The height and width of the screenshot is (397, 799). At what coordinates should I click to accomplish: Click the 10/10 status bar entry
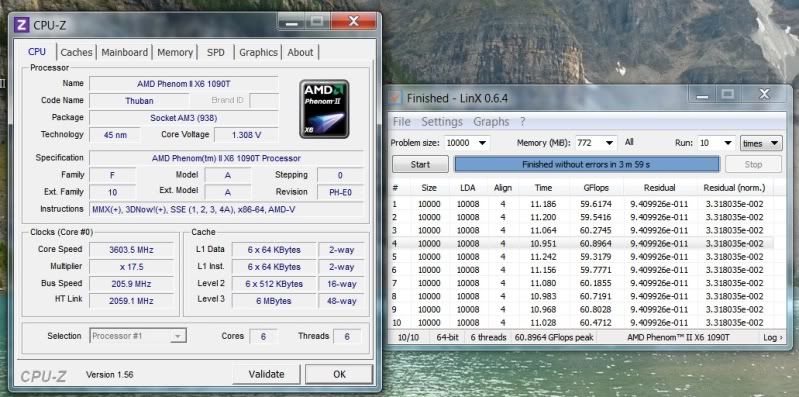[407, 337]
